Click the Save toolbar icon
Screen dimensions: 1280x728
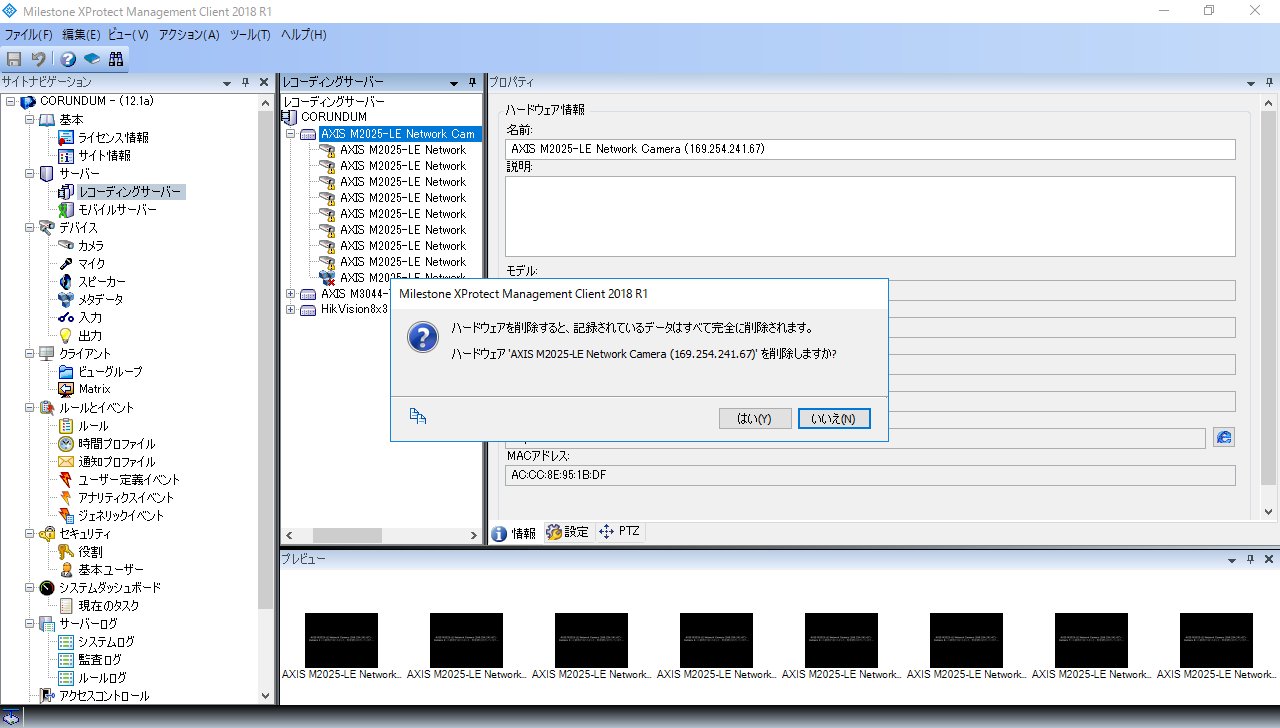tap(14, 59)
